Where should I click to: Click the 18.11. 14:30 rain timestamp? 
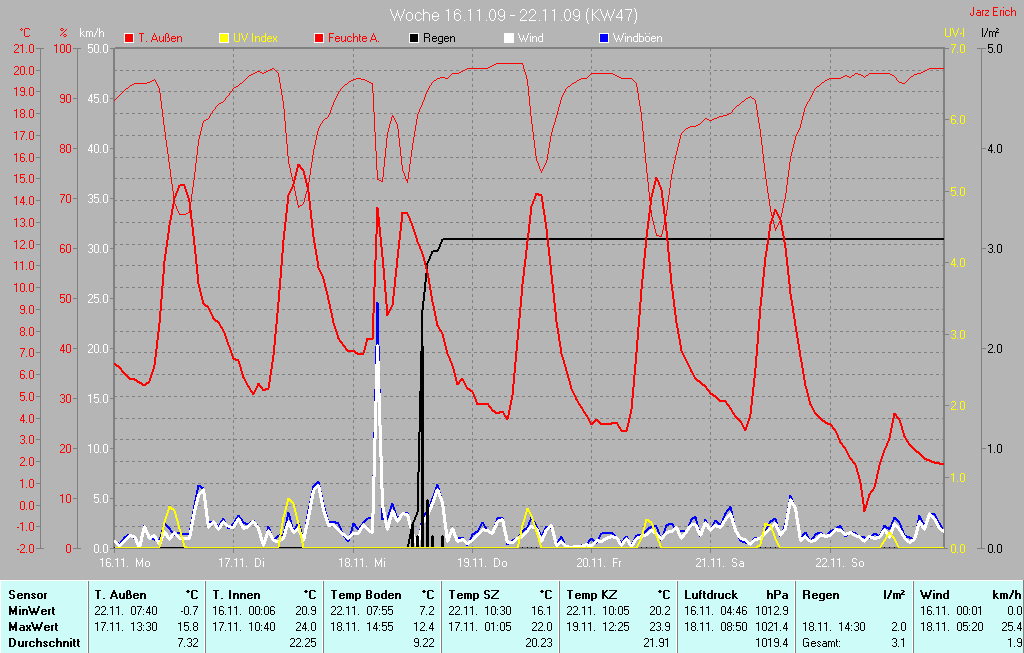[834, 627]
